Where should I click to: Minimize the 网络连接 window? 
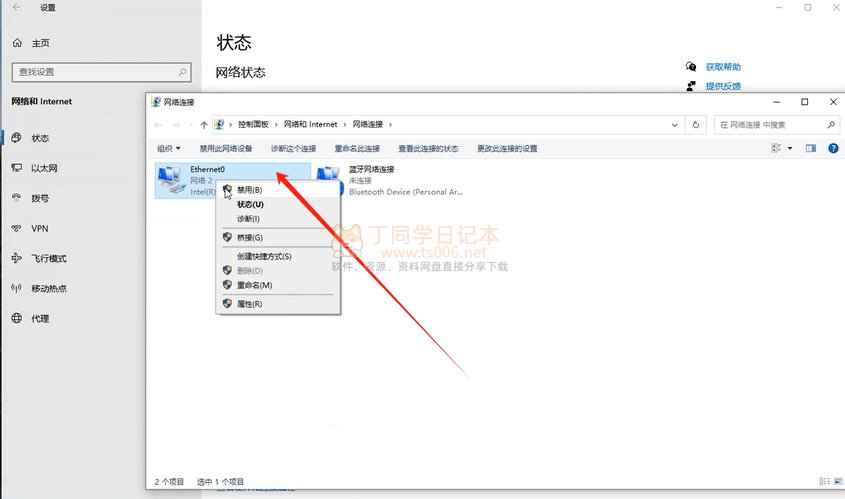777,102
